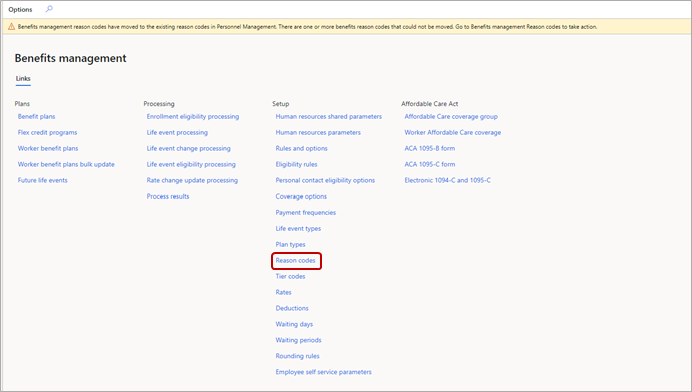Open Future life events
The width and height of the screenshot is (692, 392).
pyautogui.click(x=42, y=180)
